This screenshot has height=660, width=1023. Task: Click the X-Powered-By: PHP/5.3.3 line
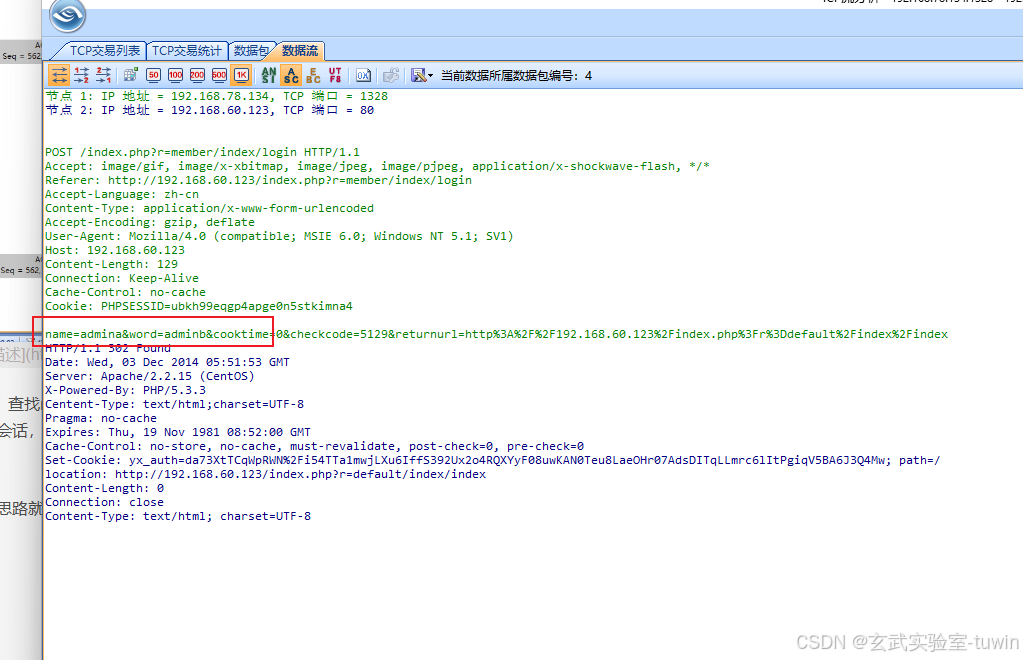pos(125,390)
